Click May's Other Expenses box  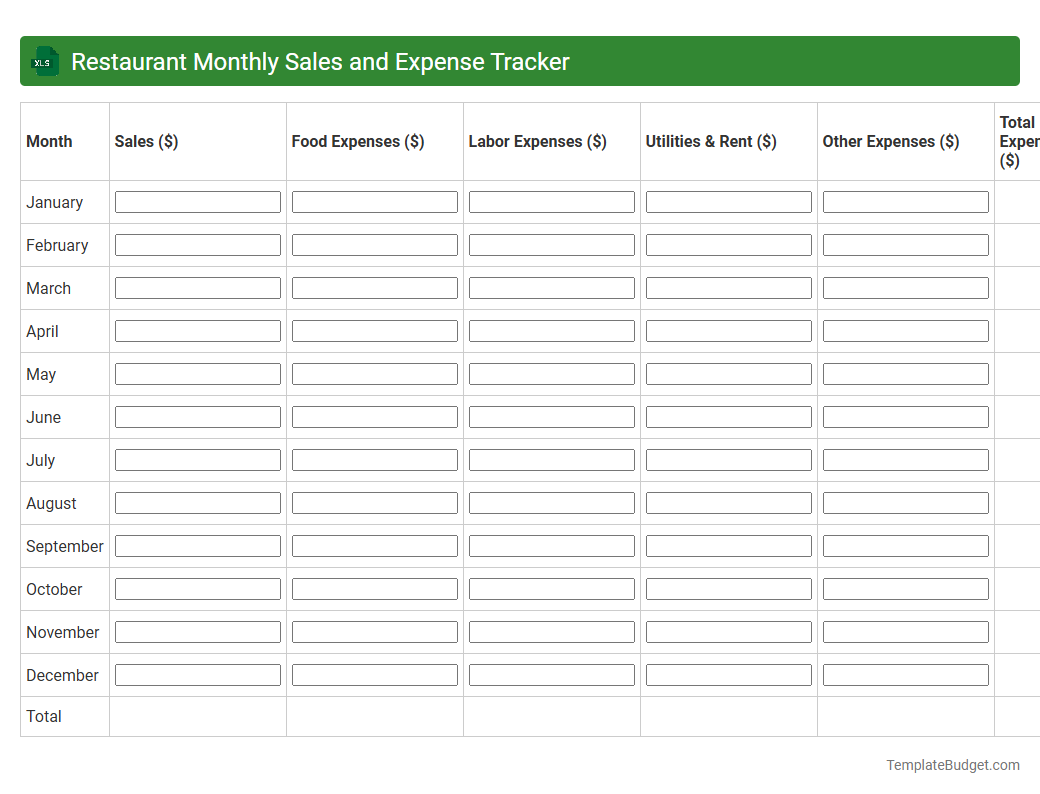905,373
